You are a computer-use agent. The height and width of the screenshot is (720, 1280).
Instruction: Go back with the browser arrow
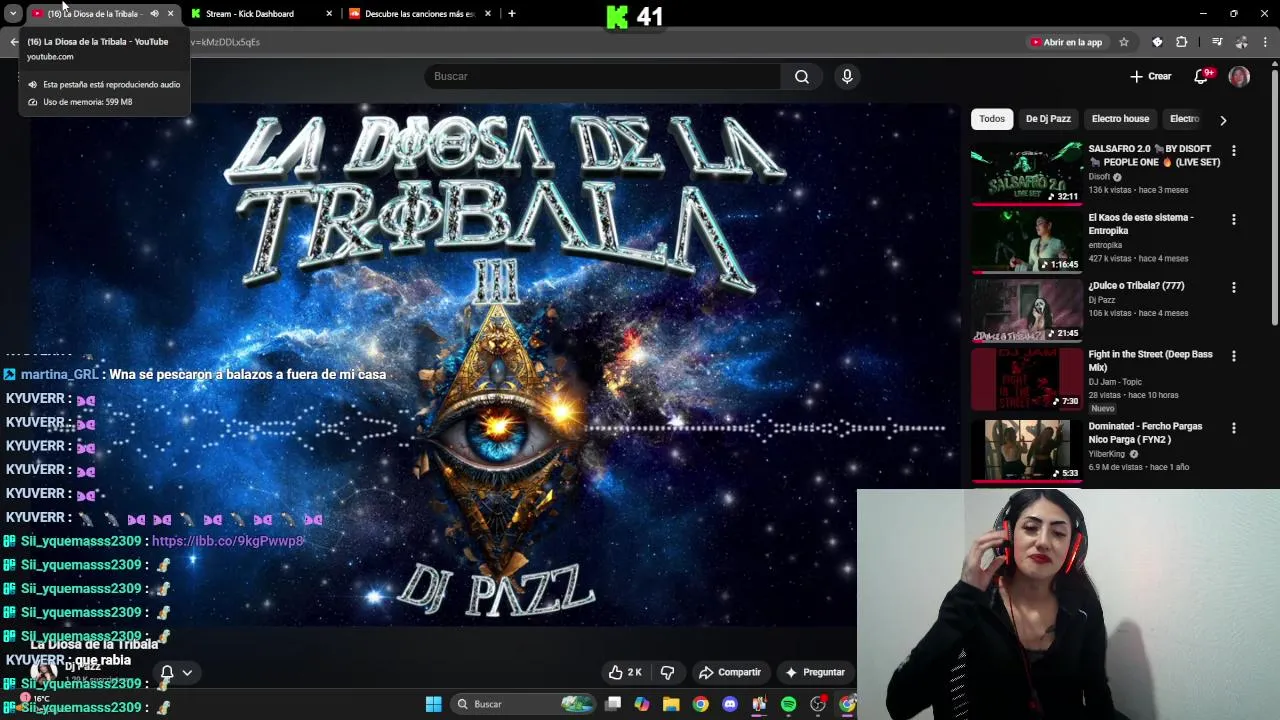coord(14,42)
